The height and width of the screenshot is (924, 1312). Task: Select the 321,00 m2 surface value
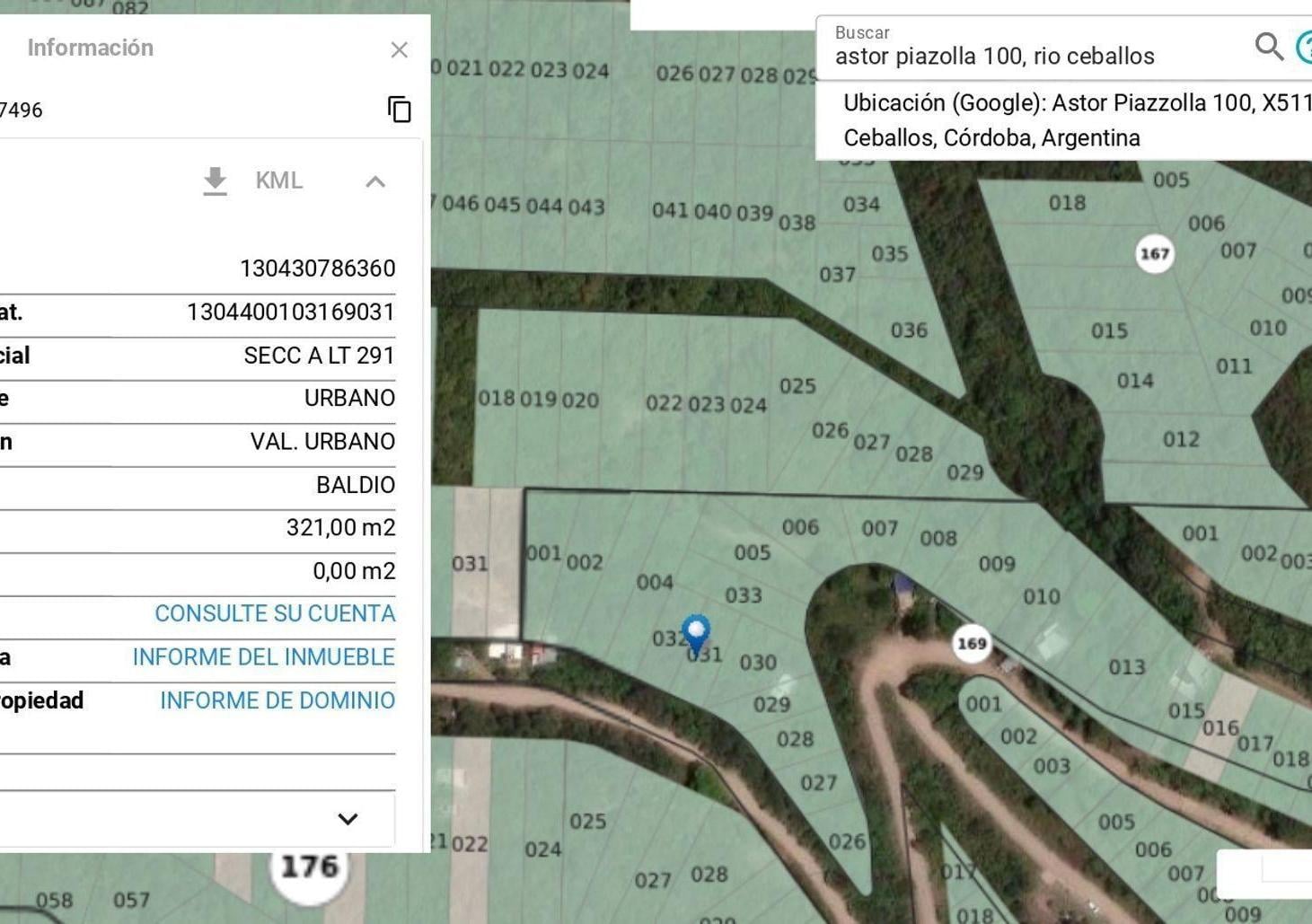pyautogui.click(x=341, y=527)
